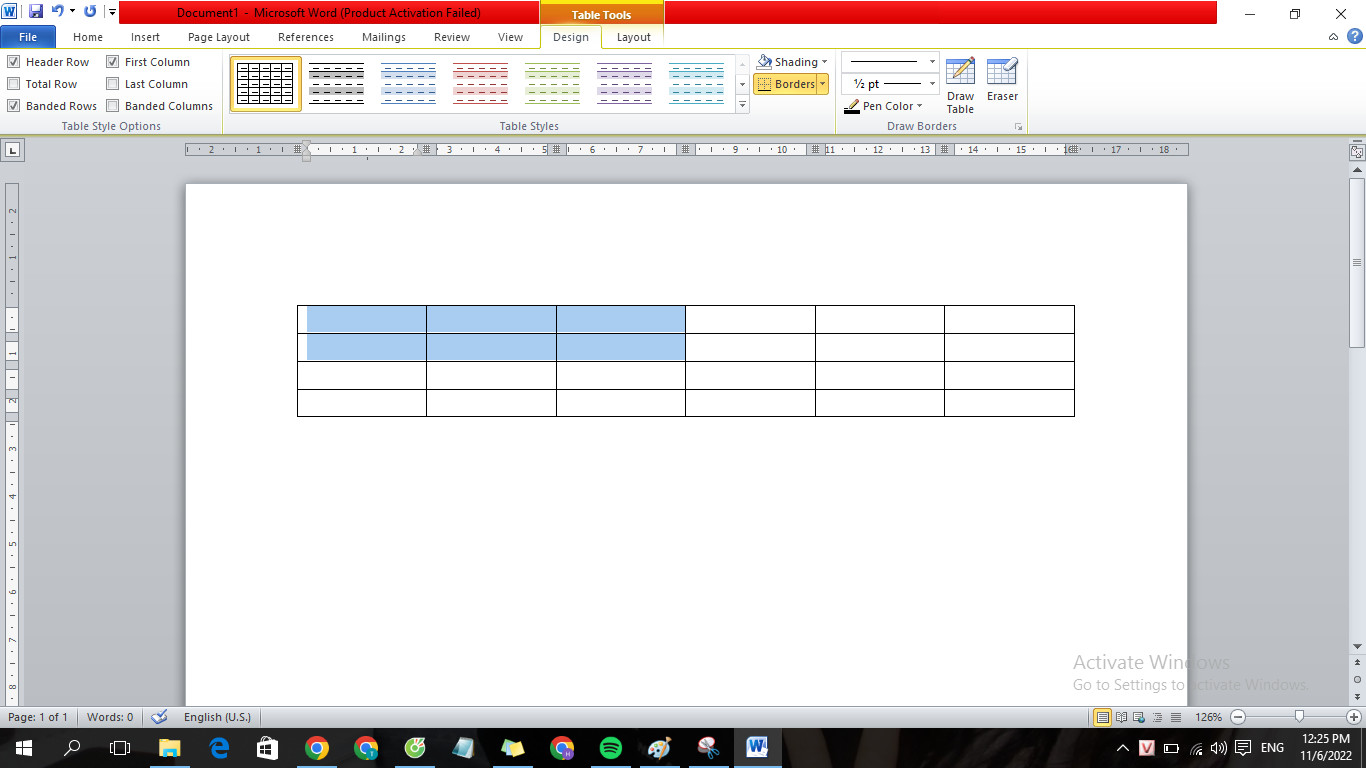
Task: Select the Table Grid style thumbnail
Action: pyautogui.click(x=265, y=84)
